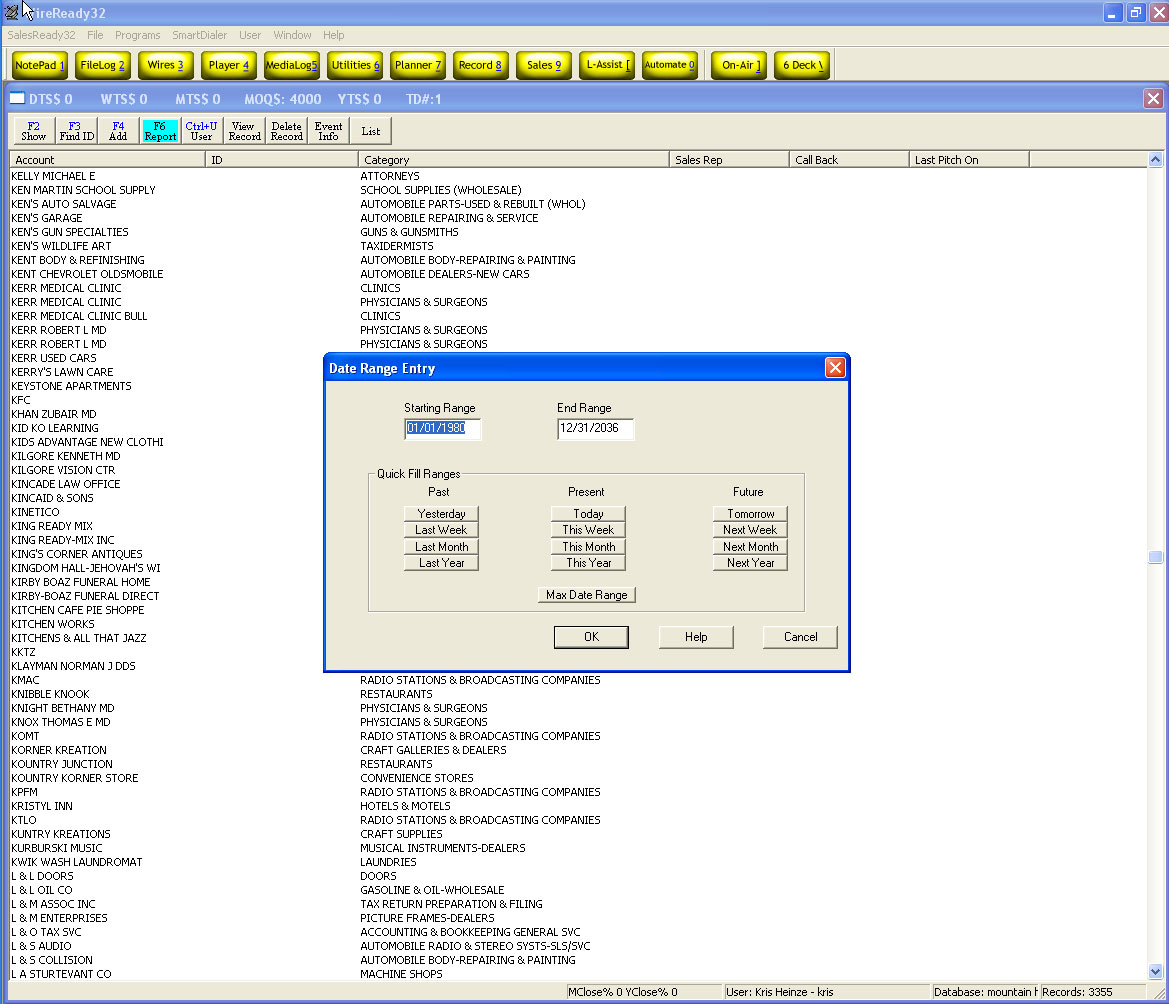
Task: Confirm the date range with OK
Action: (591, 637)
